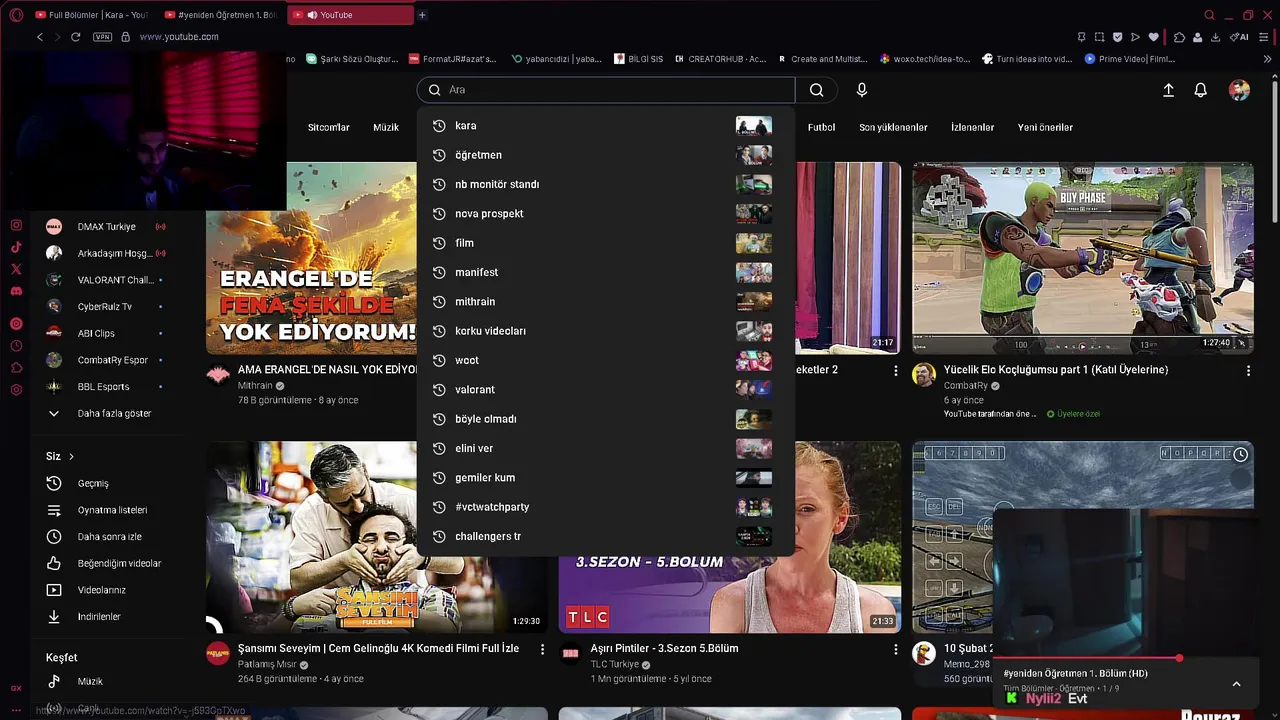This screenshot has width=1280, height=720.
Task: Click the site padlock icon in address bar
Action: click(x=125, y=37)
